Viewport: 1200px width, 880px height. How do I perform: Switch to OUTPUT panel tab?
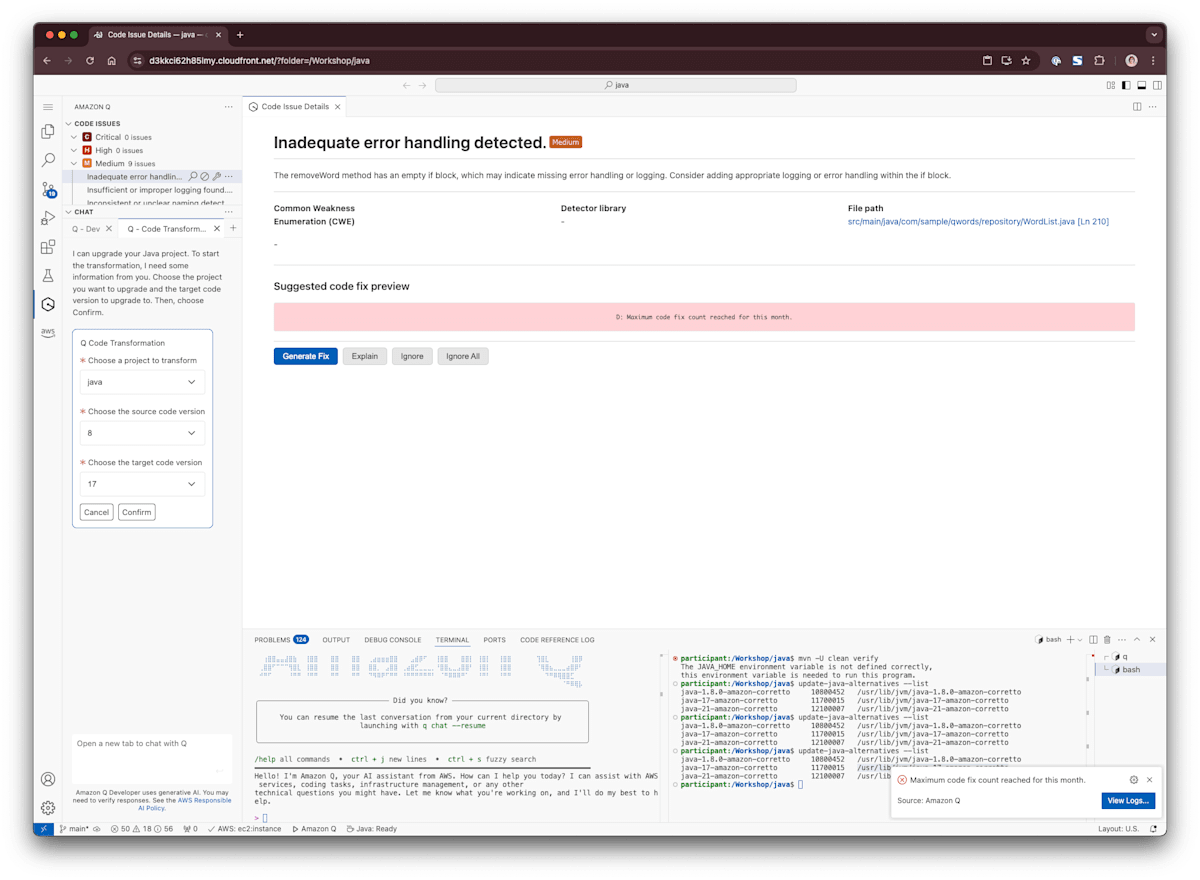336,640
